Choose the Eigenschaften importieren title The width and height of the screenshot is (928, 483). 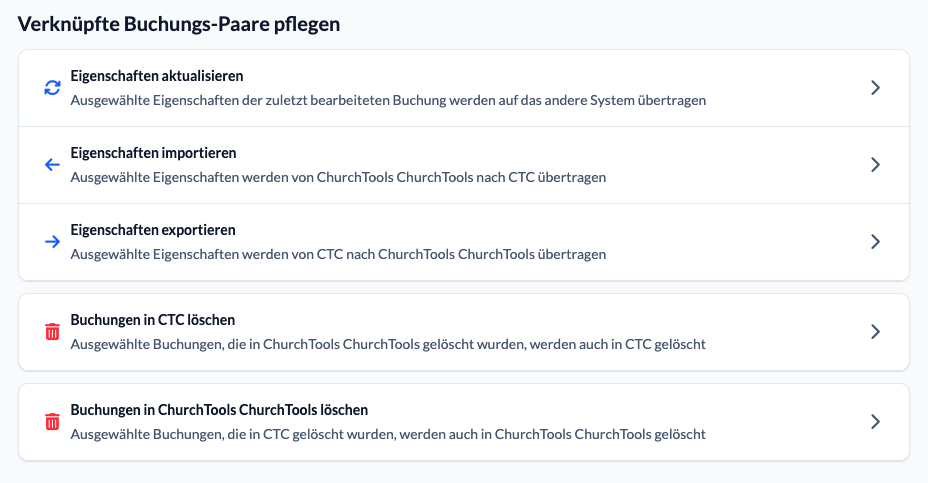(x=153, y=153)
